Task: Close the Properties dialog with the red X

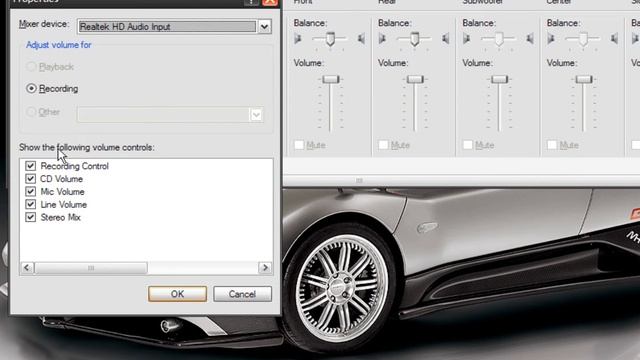Action: click(x=270, y=2)
